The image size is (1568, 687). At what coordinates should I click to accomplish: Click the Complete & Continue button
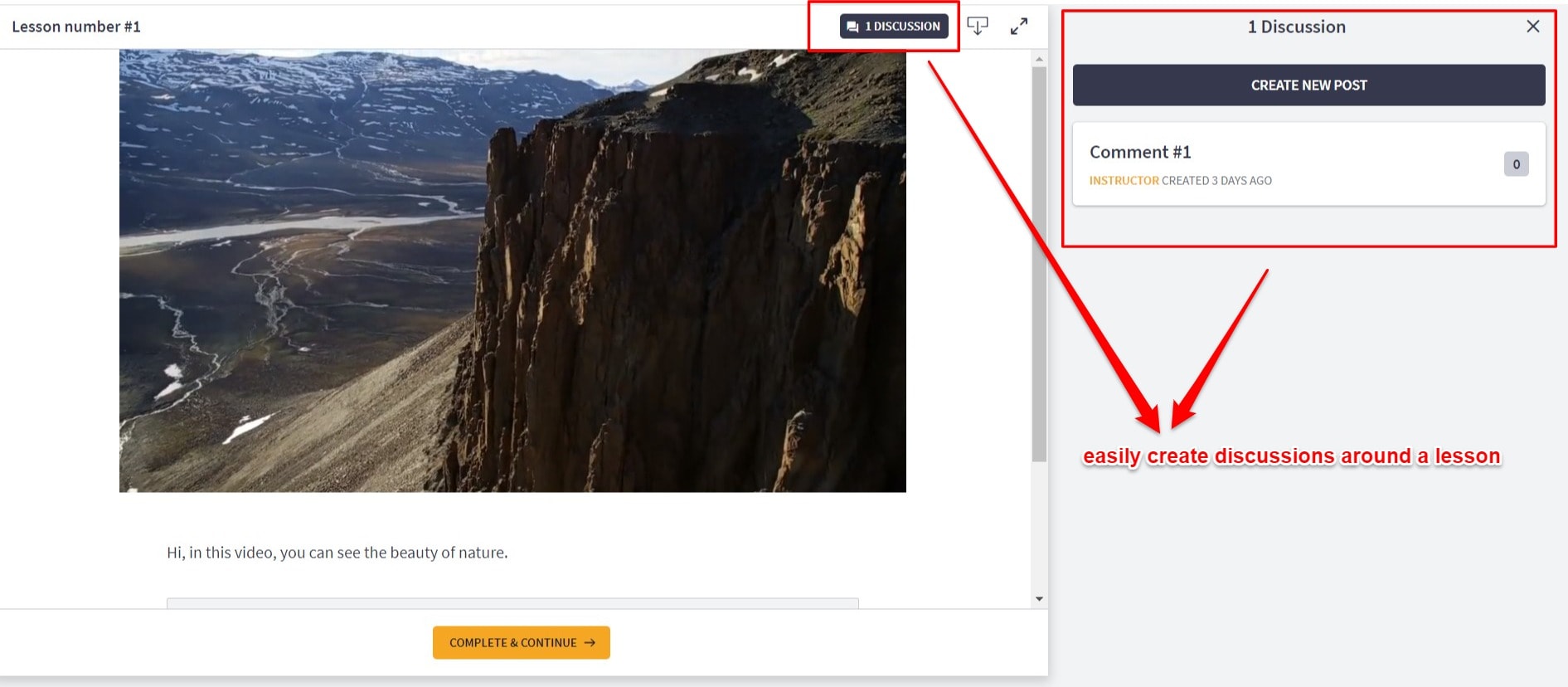(x=522, y=643)
